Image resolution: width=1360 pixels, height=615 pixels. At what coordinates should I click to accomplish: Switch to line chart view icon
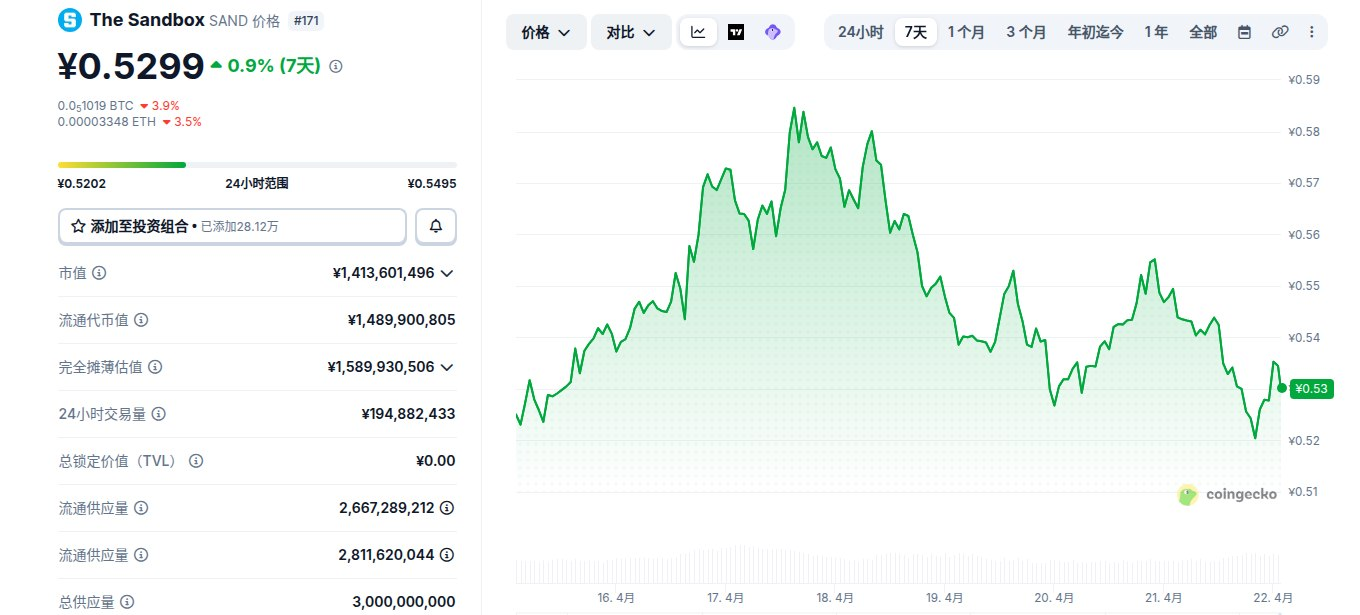pyautogui.click(x=698, y=32)
